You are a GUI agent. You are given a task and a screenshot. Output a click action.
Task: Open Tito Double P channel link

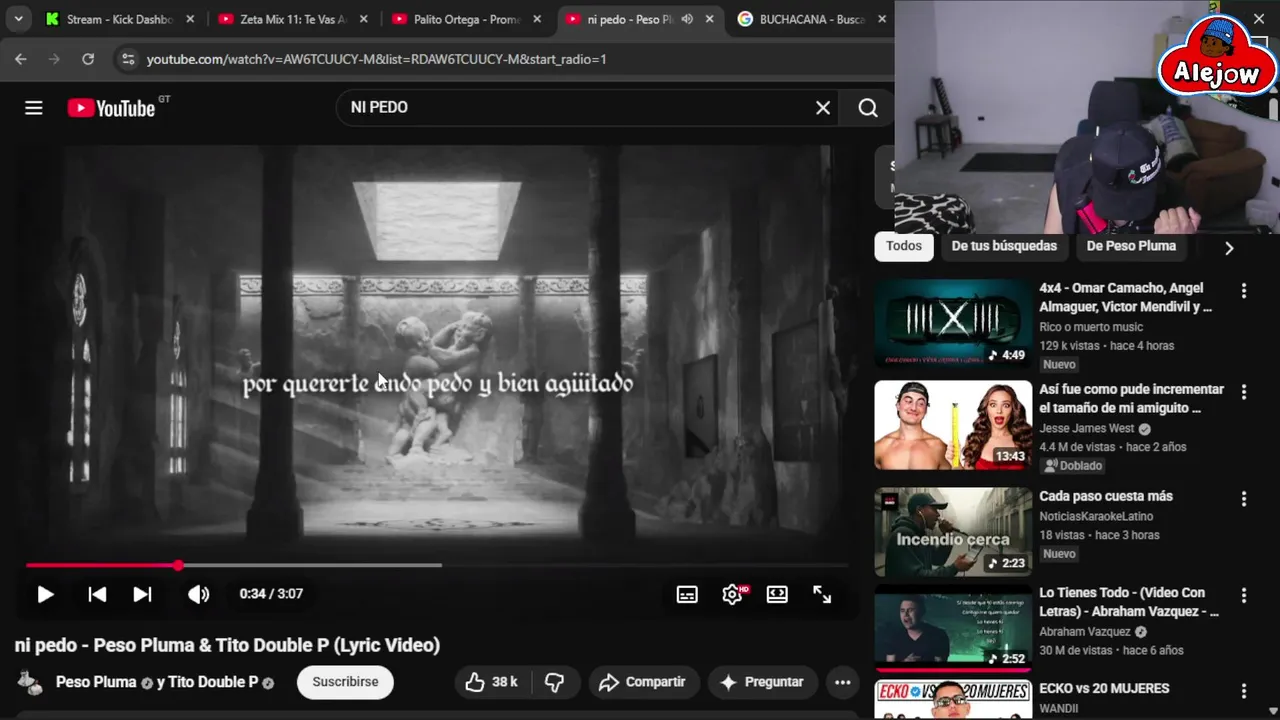(x=213, y=682)
